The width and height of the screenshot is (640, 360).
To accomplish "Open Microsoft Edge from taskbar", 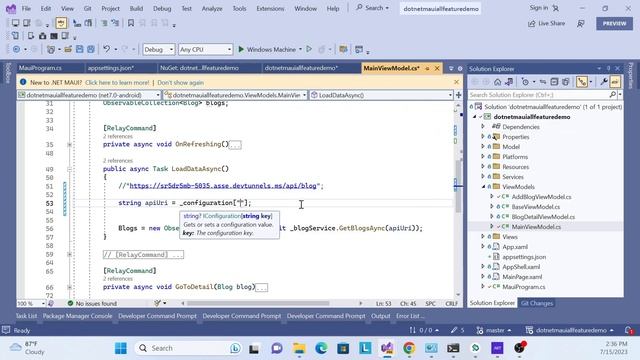I will (x=321, y=348).
